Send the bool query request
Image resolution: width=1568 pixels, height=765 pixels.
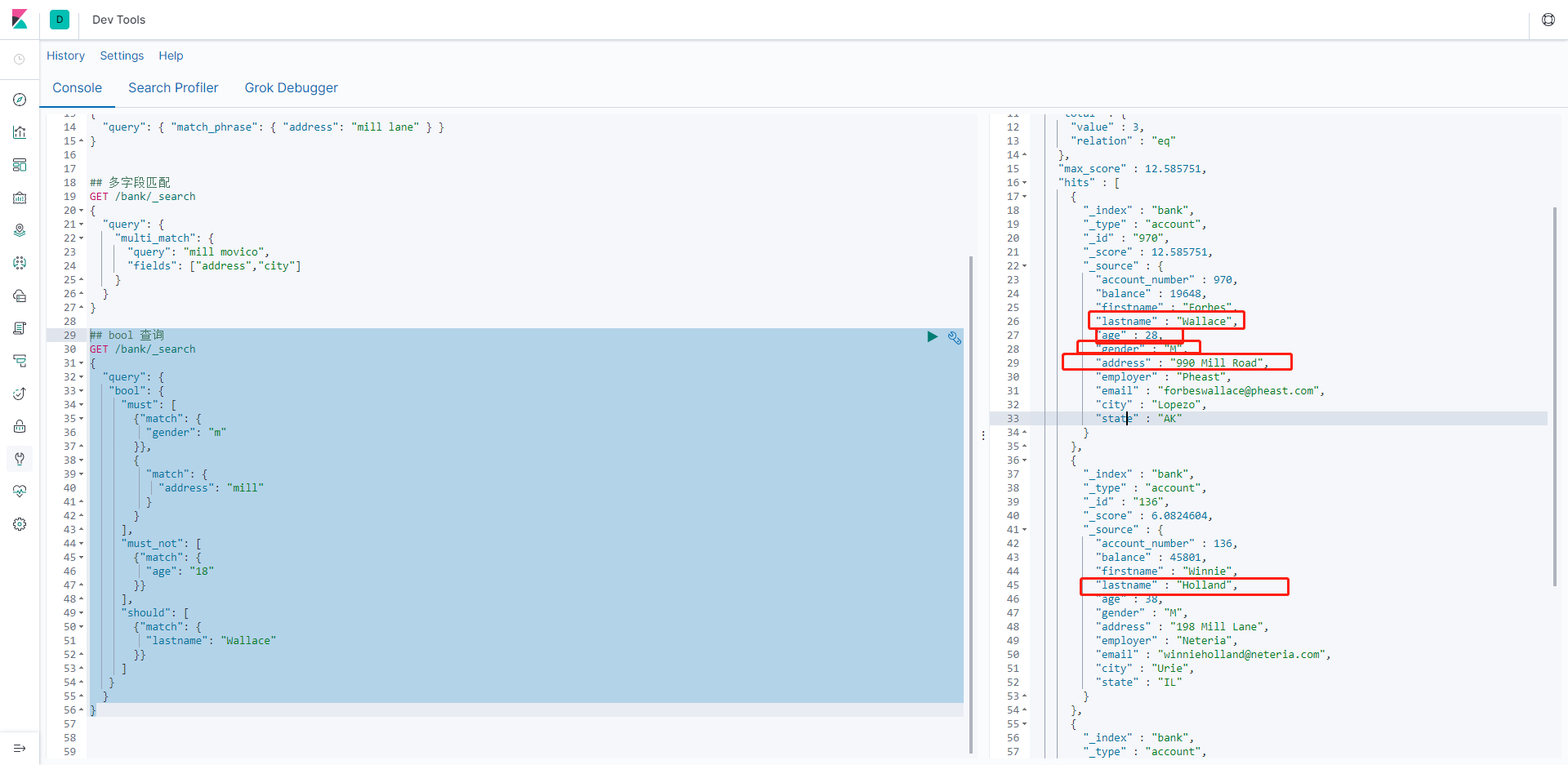pyautogui.click(x=932, y=336)
